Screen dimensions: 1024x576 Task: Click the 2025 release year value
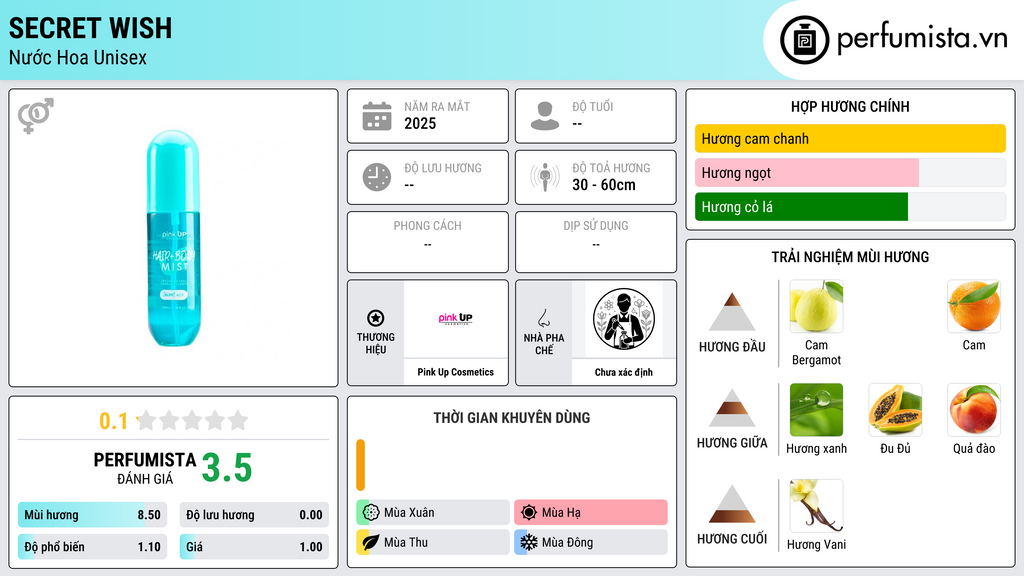pos(420,123)
